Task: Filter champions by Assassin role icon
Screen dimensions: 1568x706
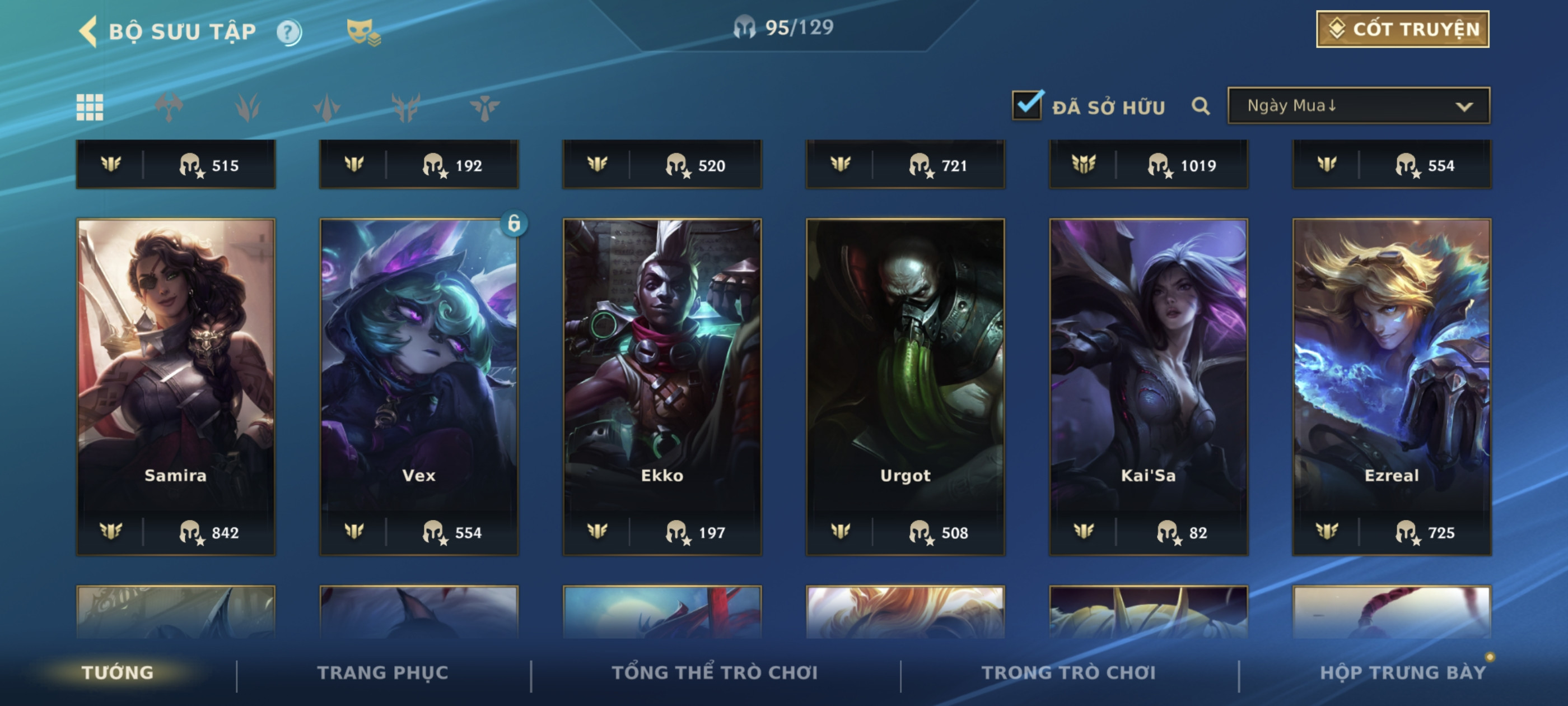Action: (327, 108)
